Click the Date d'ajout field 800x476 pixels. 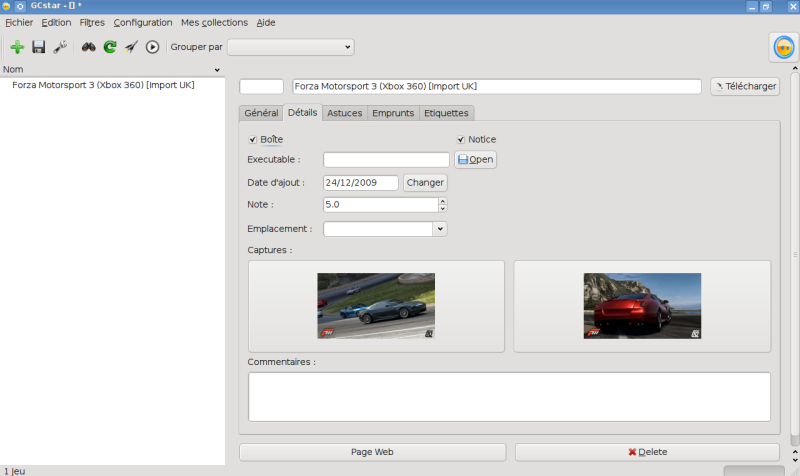[361, 183]
